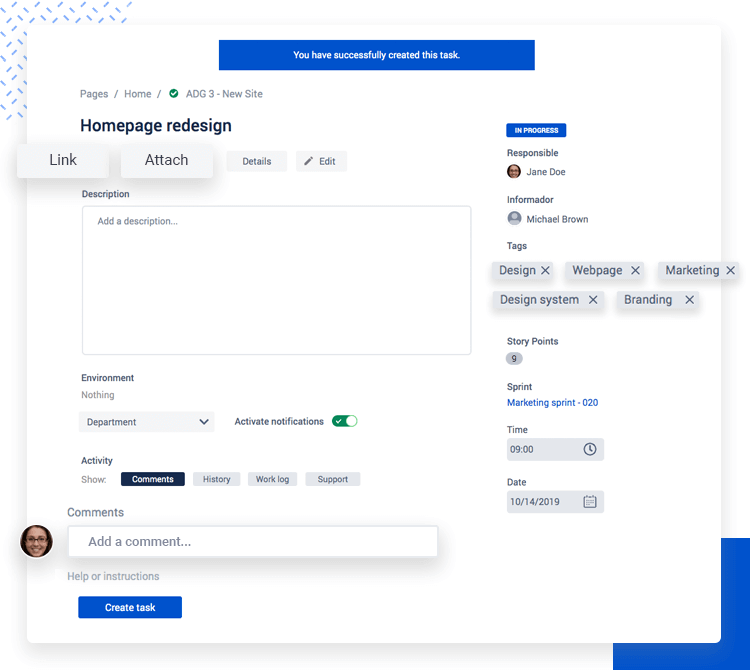
Task: Click Jane Doe's avatar under Responsible
Action: pyautogui.click(x=514, y=171)
